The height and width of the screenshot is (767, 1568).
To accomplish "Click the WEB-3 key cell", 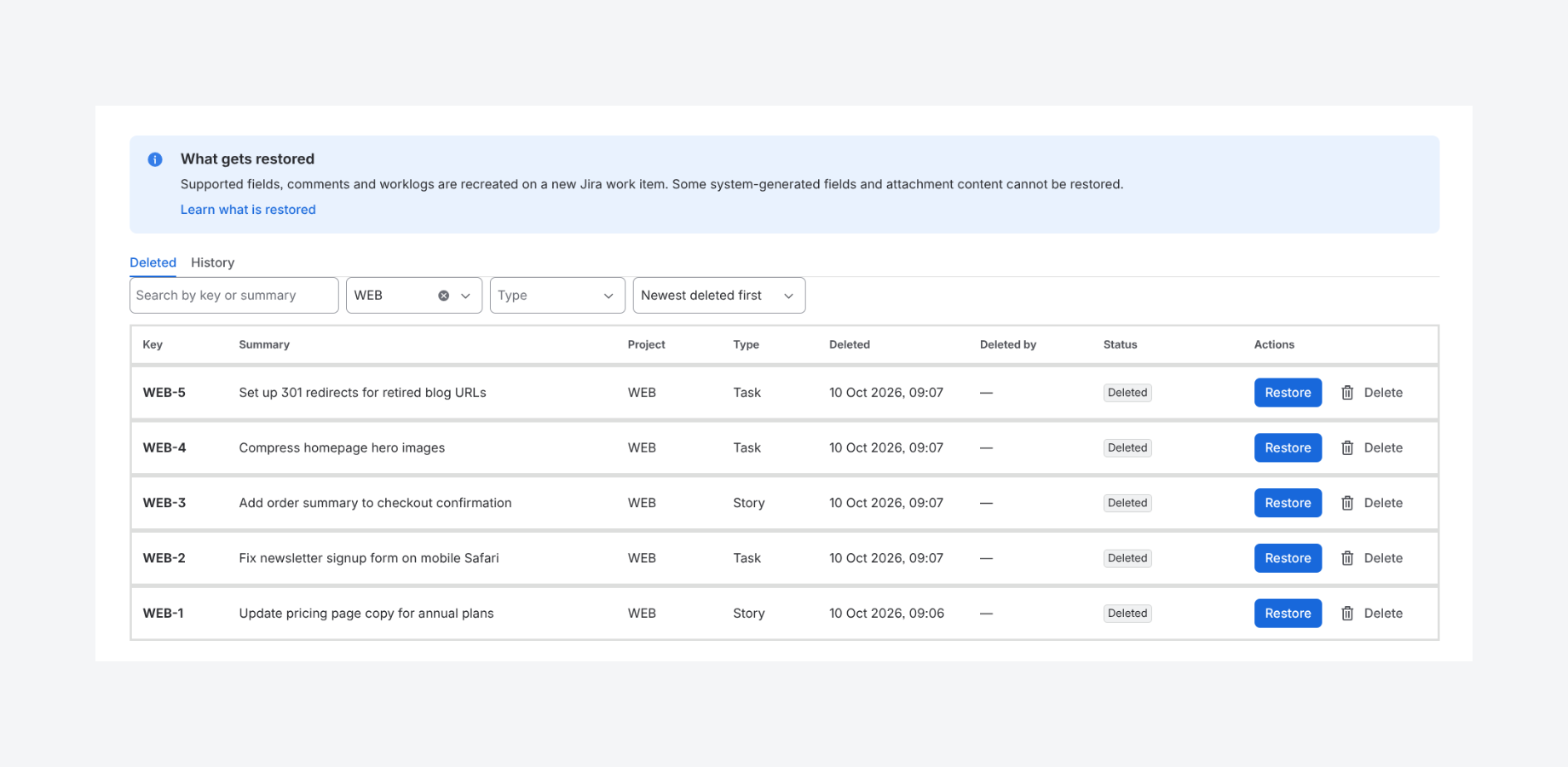I will pyautogui.click(x=164, y=504).
